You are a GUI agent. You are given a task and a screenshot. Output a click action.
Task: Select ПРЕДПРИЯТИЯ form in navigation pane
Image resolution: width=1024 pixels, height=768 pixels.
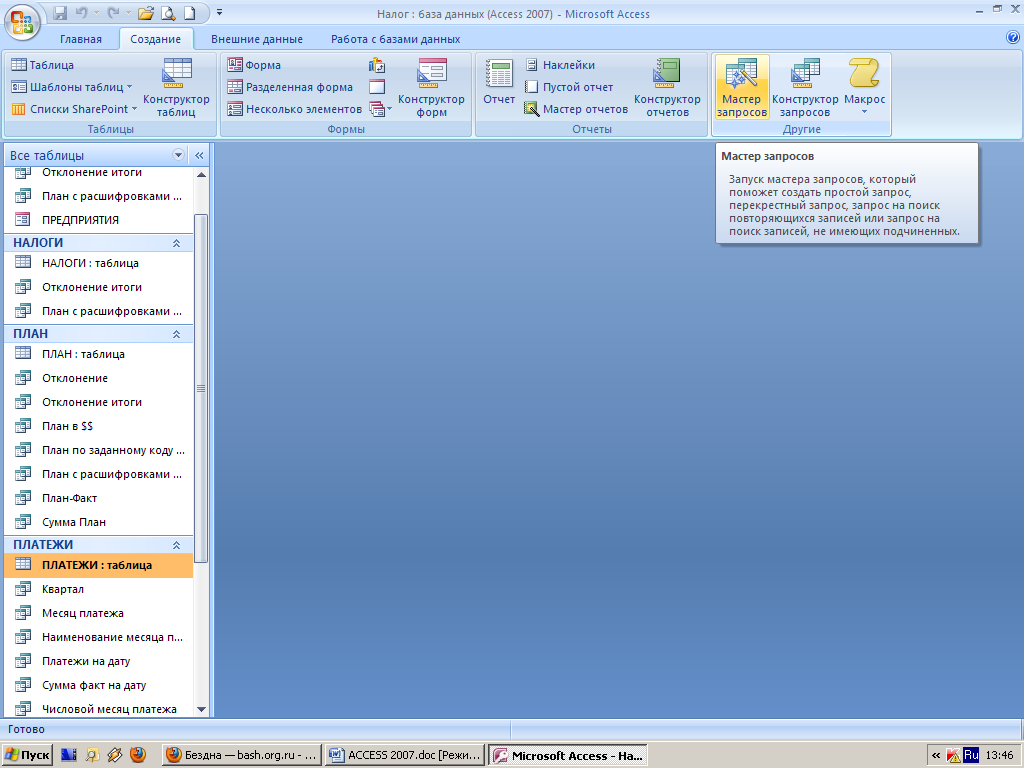click(x=99, y=220)
